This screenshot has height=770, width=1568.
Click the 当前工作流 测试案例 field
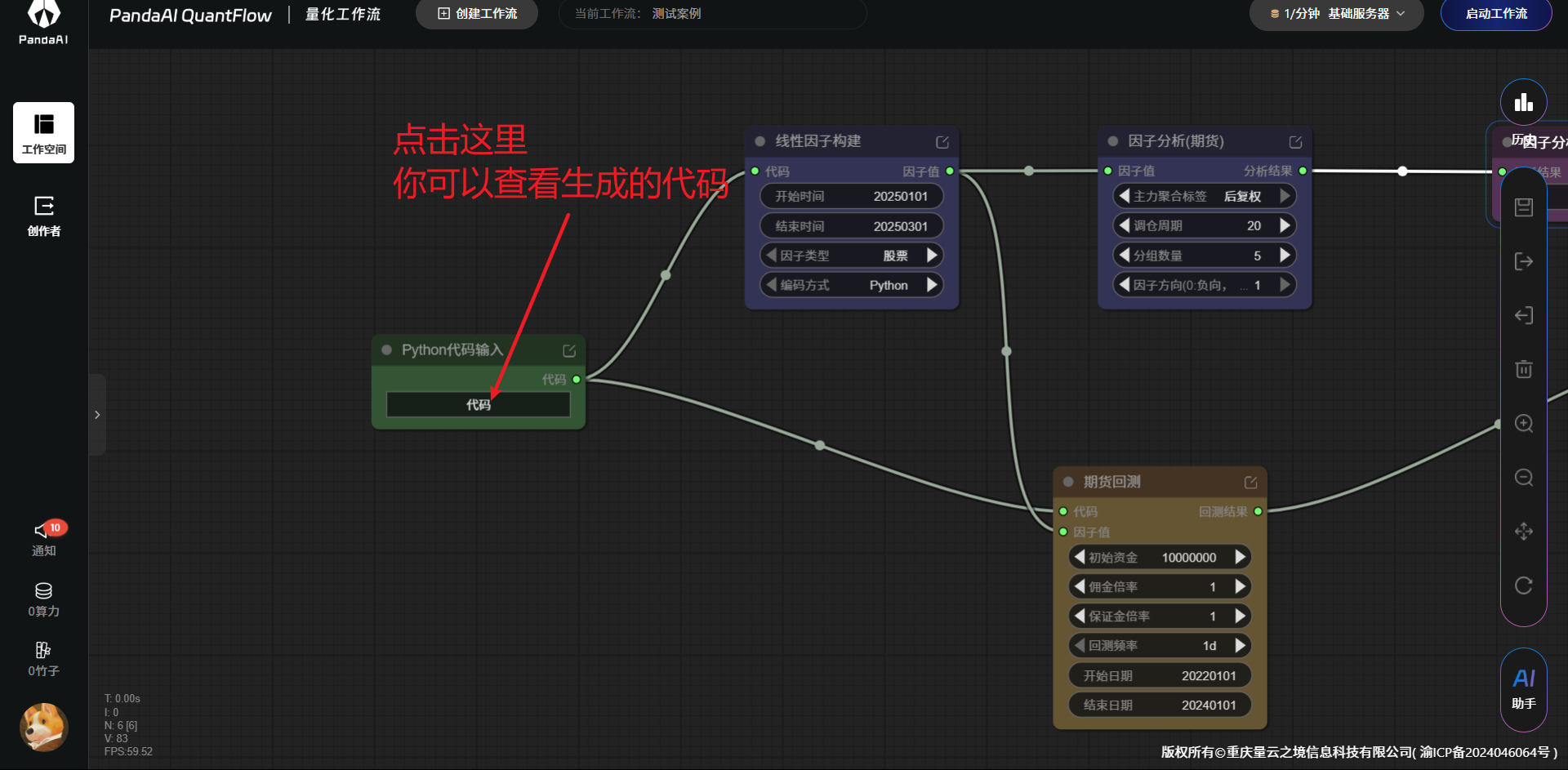[x=712, y=14]
